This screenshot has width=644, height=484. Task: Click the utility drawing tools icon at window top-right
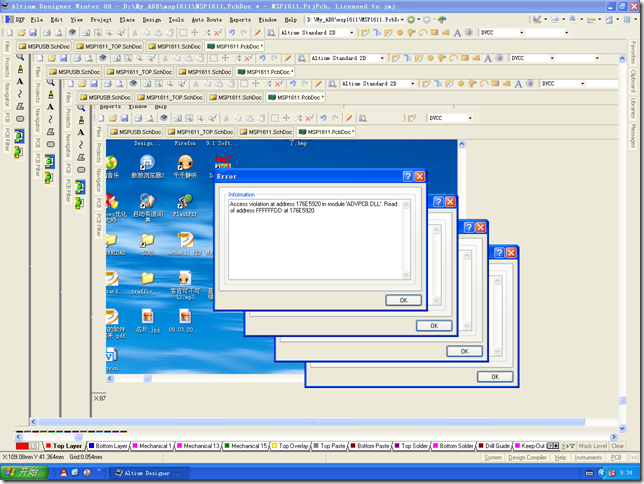(537, 19)
